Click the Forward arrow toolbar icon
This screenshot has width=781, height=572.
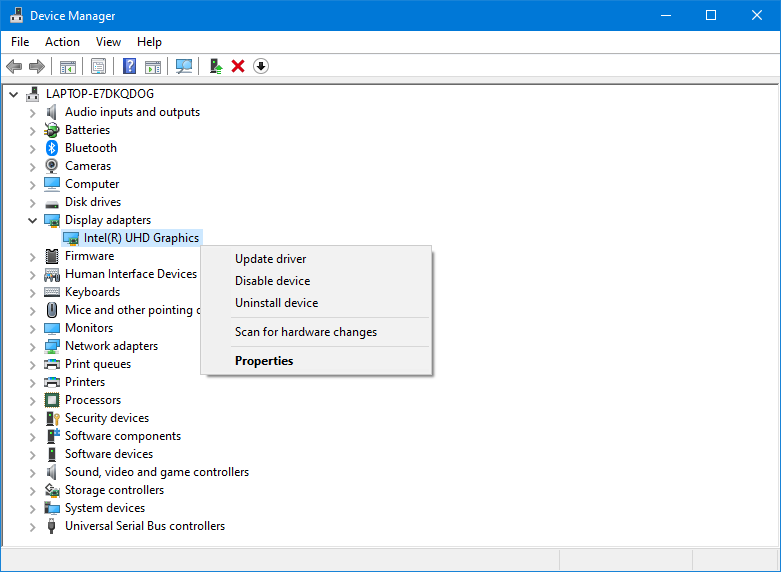click(37, 66)
